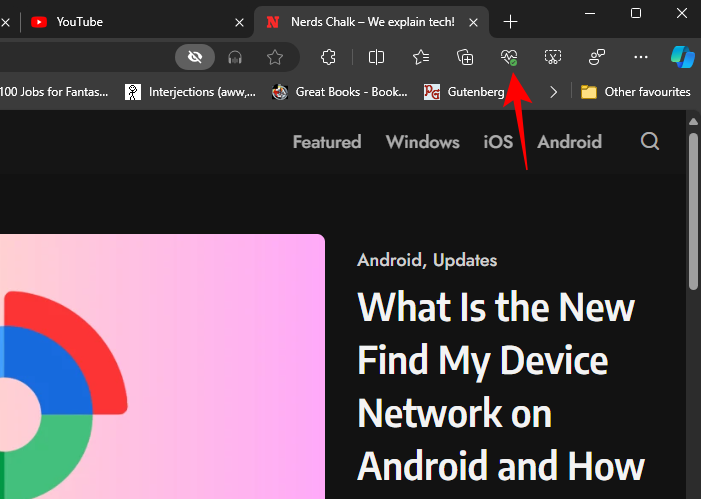Maximize the browser window
This screenshot has width=701, height=499.
636,13
